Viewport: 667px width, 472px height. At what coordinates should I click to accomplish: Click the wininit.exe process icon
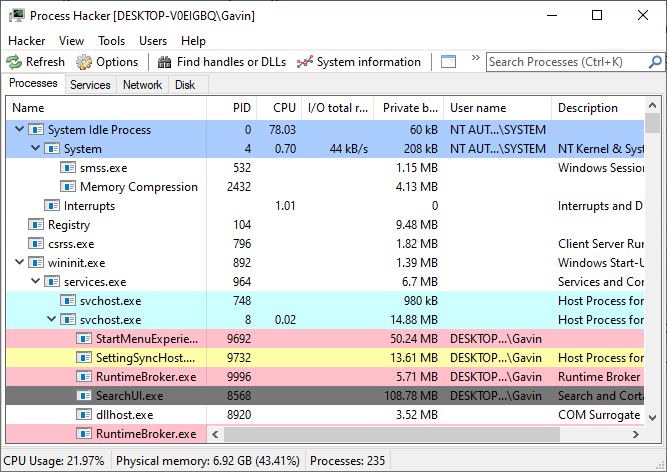tap(36, 262)
